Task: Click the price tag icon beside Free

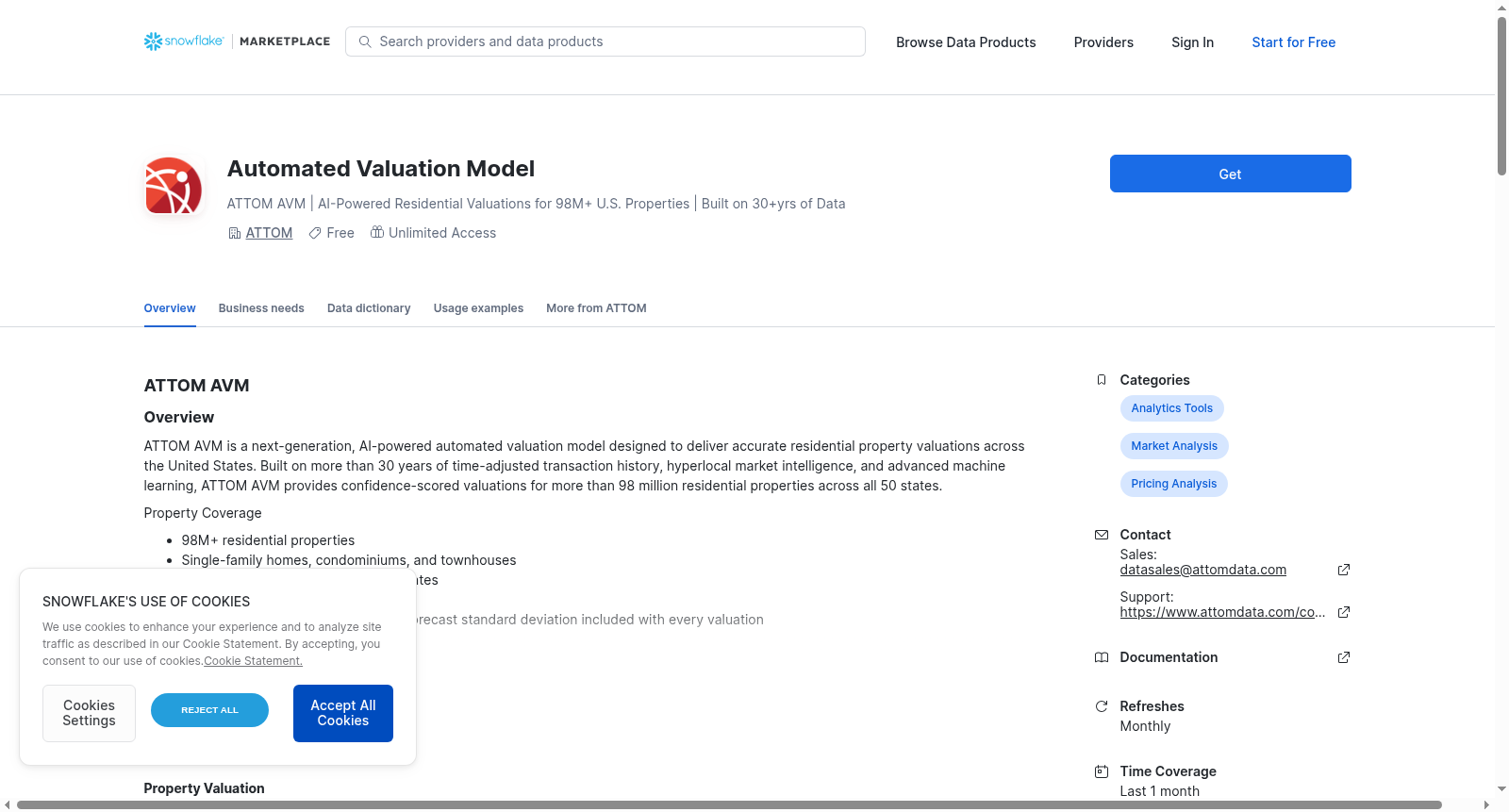Action: (x=315, y=233)
